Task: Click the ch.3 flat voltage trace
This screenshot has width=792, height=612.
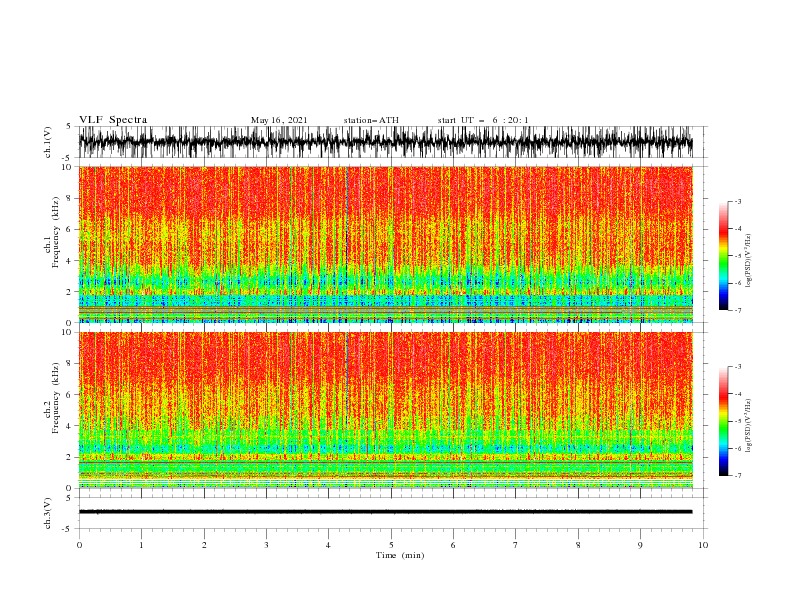Action: pyautogui.click(x=385, y=512)
